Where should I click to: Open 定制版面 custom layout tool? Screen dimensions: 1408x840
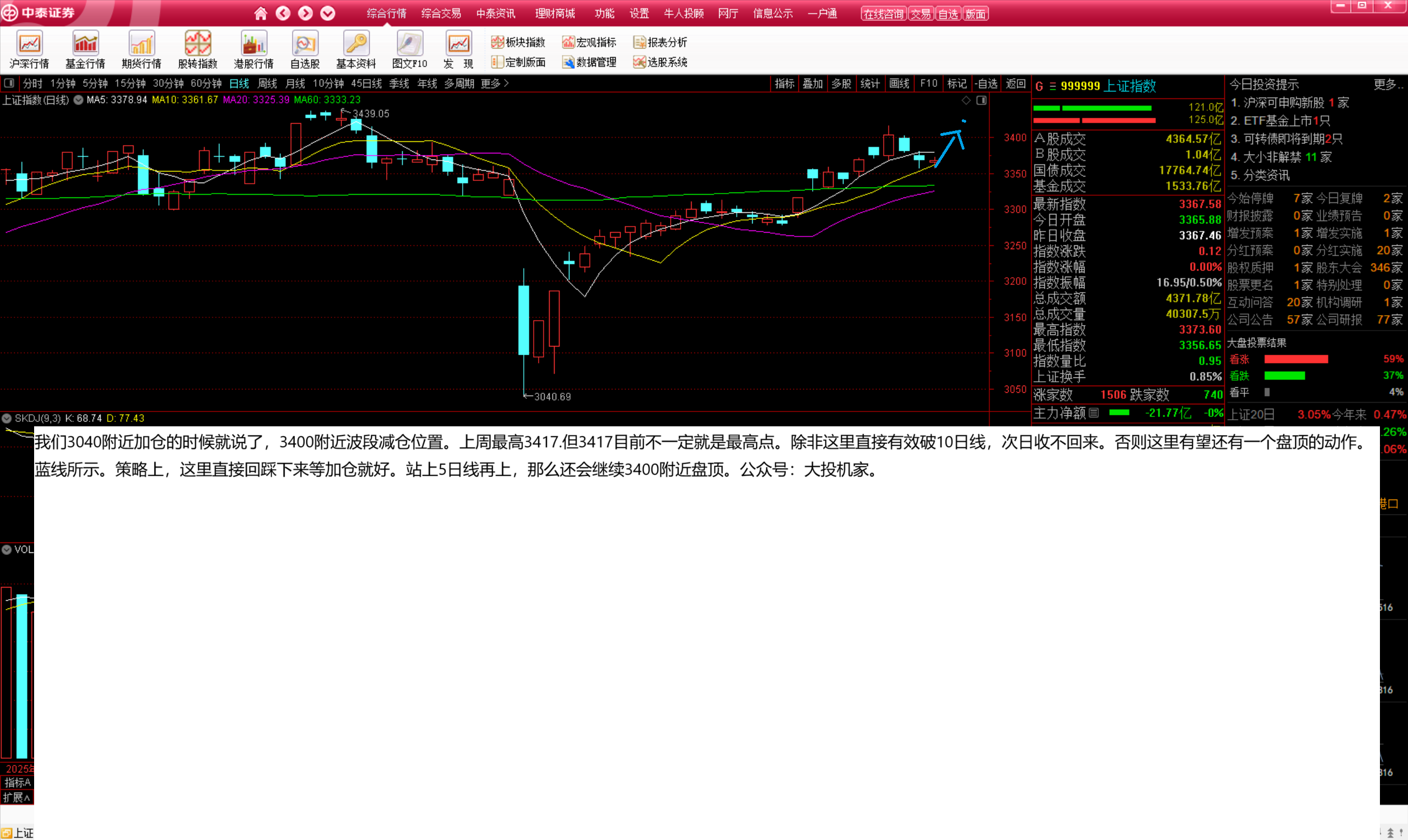[x=518, y=62]
